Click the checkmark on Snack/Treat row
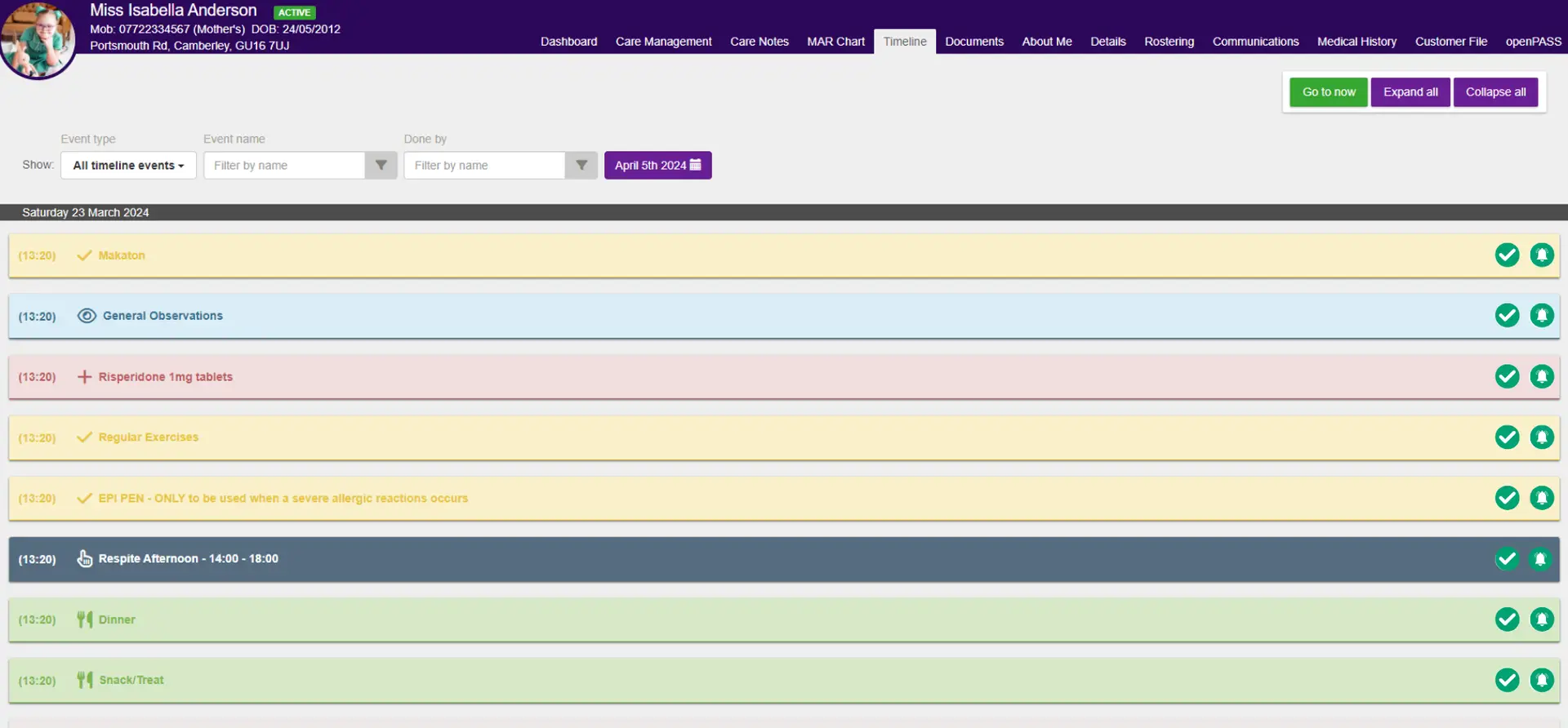This screenshot has height=728, width=1568. tap(1507, 680)
